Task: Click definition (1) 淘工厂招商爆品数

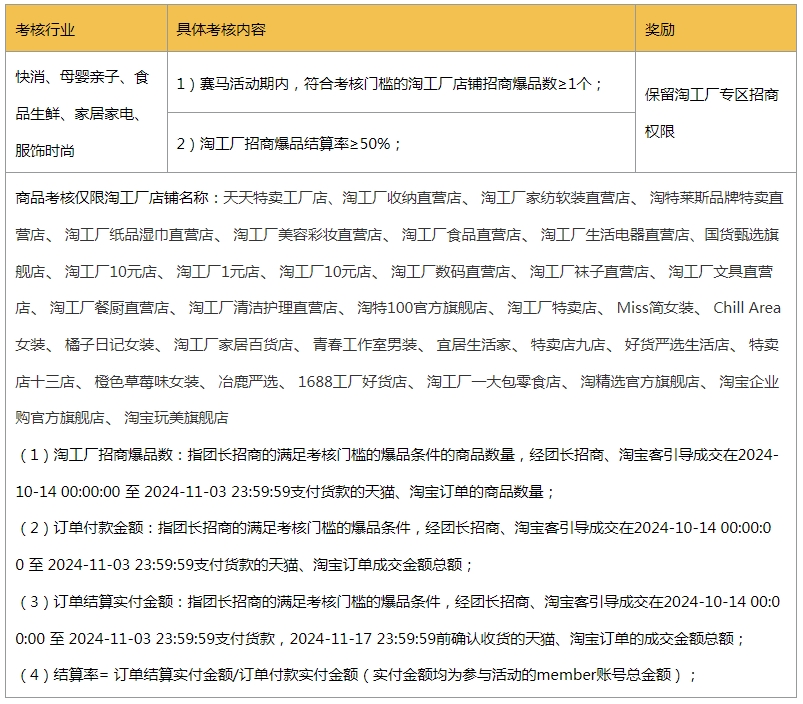Action: [x=398, y=473]
